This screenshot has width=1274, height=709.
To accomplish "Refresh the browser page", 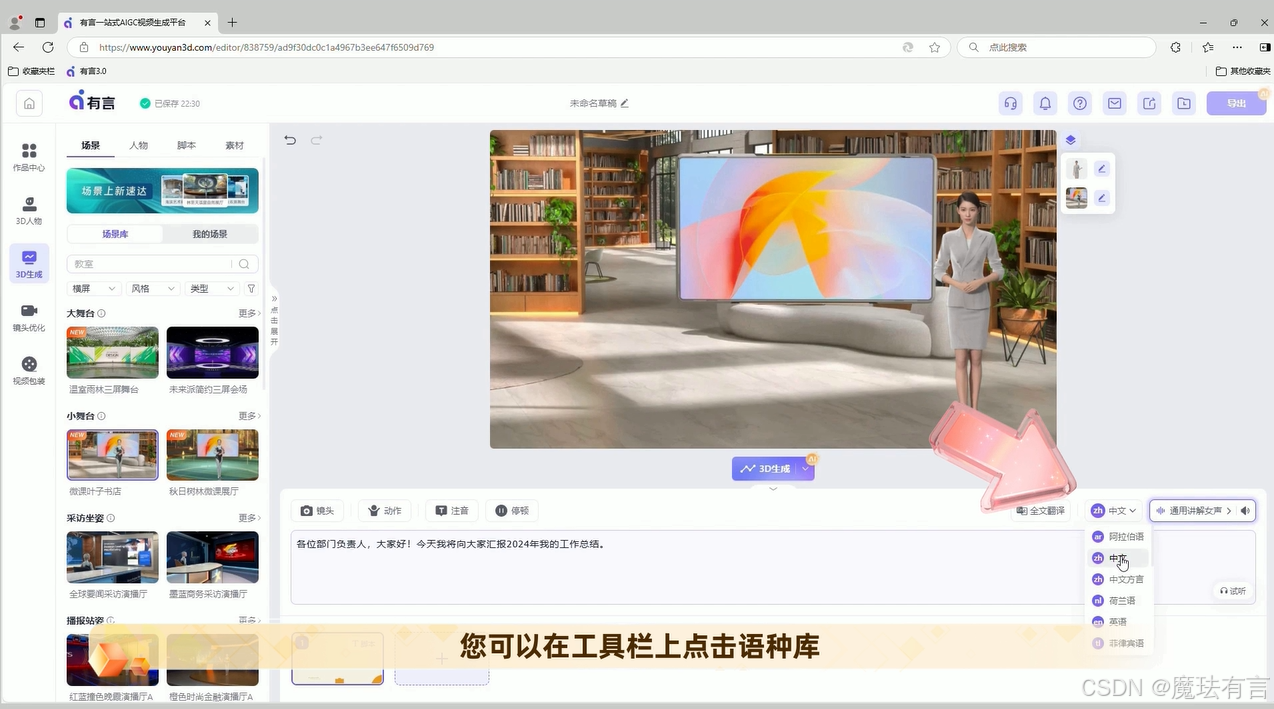I will click(47, 47).
